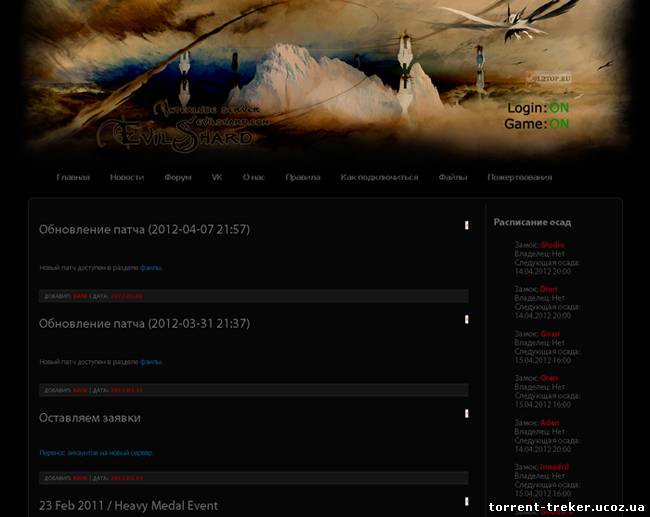Screen dimensions: 650x517
Task: Select the Giran castle name
Action: coord(550,334)
